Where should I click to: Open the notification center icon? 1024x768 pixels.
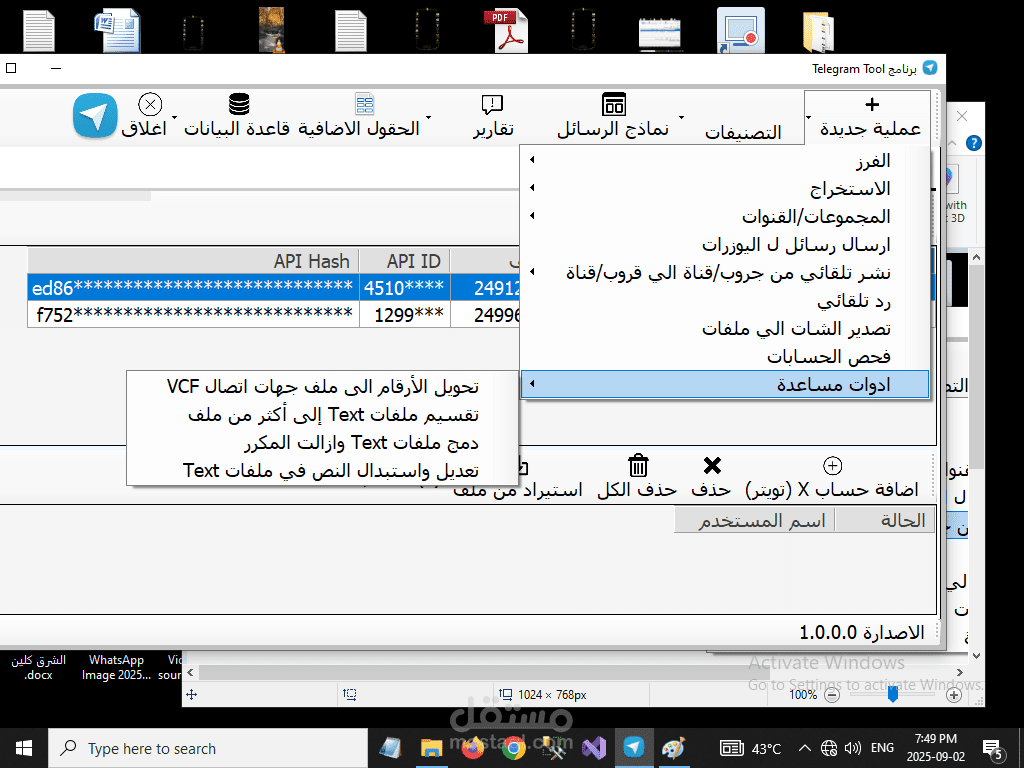pyautogui.click(x=994, y=748)
